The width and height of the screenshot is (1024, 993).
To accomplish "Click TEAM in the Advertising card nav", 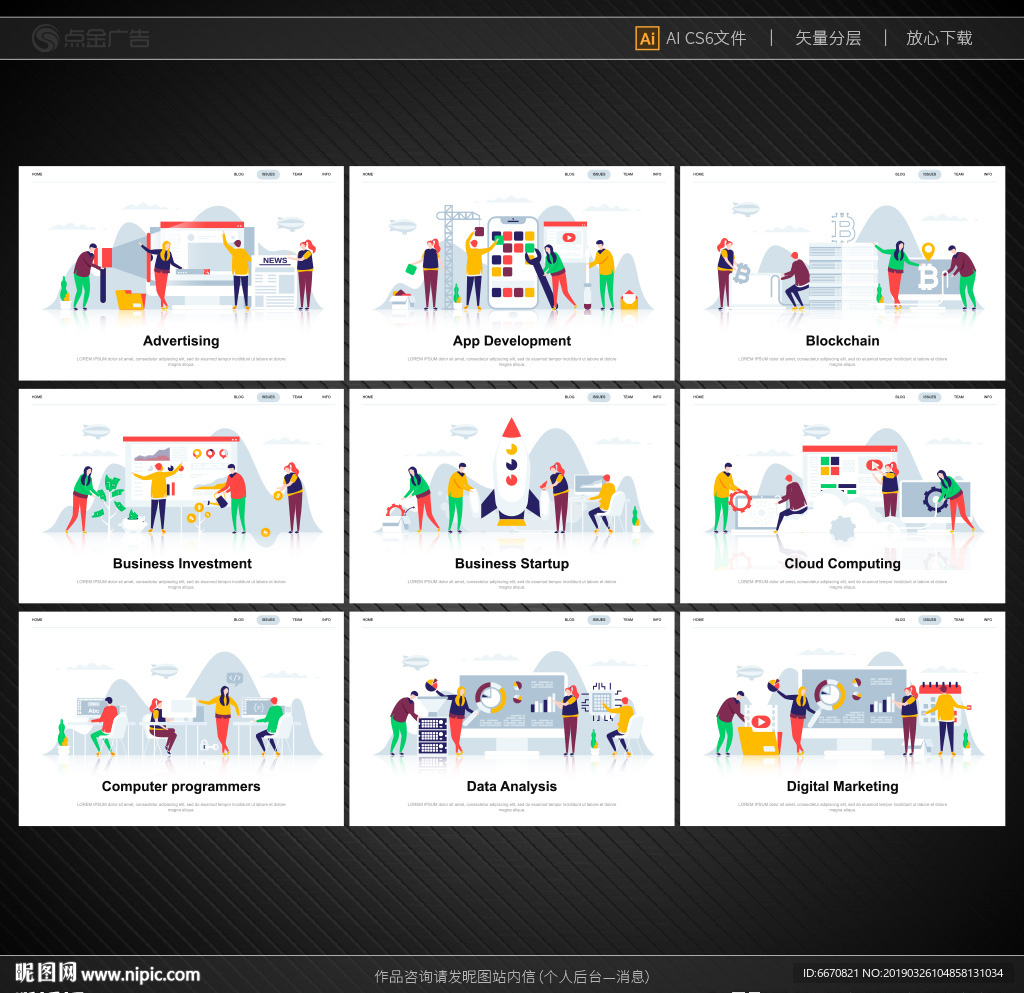I will click(x=297, y=174).
